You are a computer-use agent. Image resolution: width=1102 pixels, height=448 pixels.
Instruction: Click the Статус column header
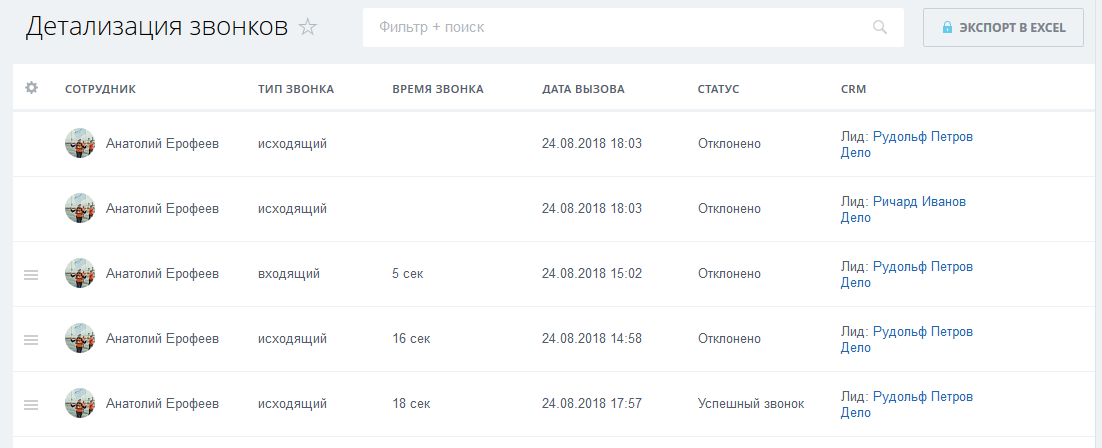[718, 89]
